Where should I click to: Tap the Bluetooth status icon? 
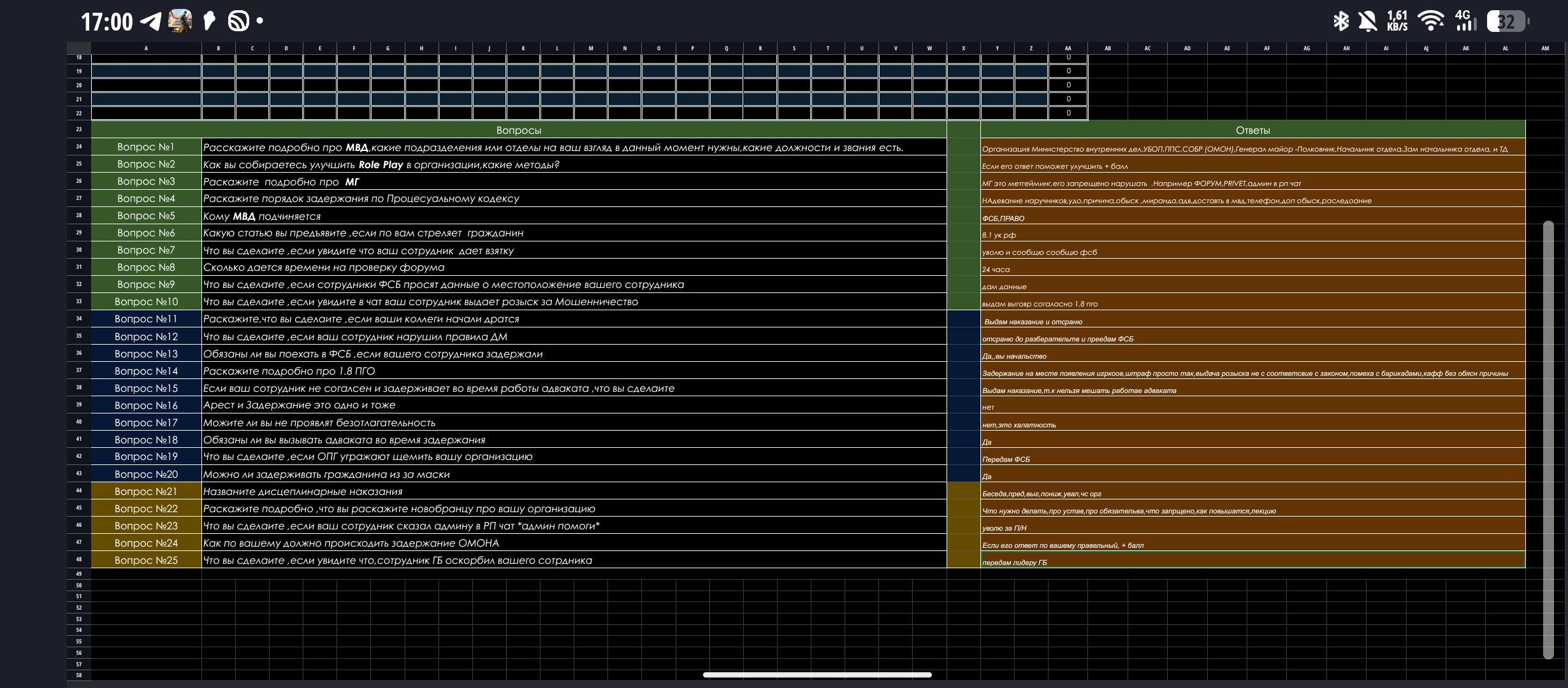coord(1340,22)
